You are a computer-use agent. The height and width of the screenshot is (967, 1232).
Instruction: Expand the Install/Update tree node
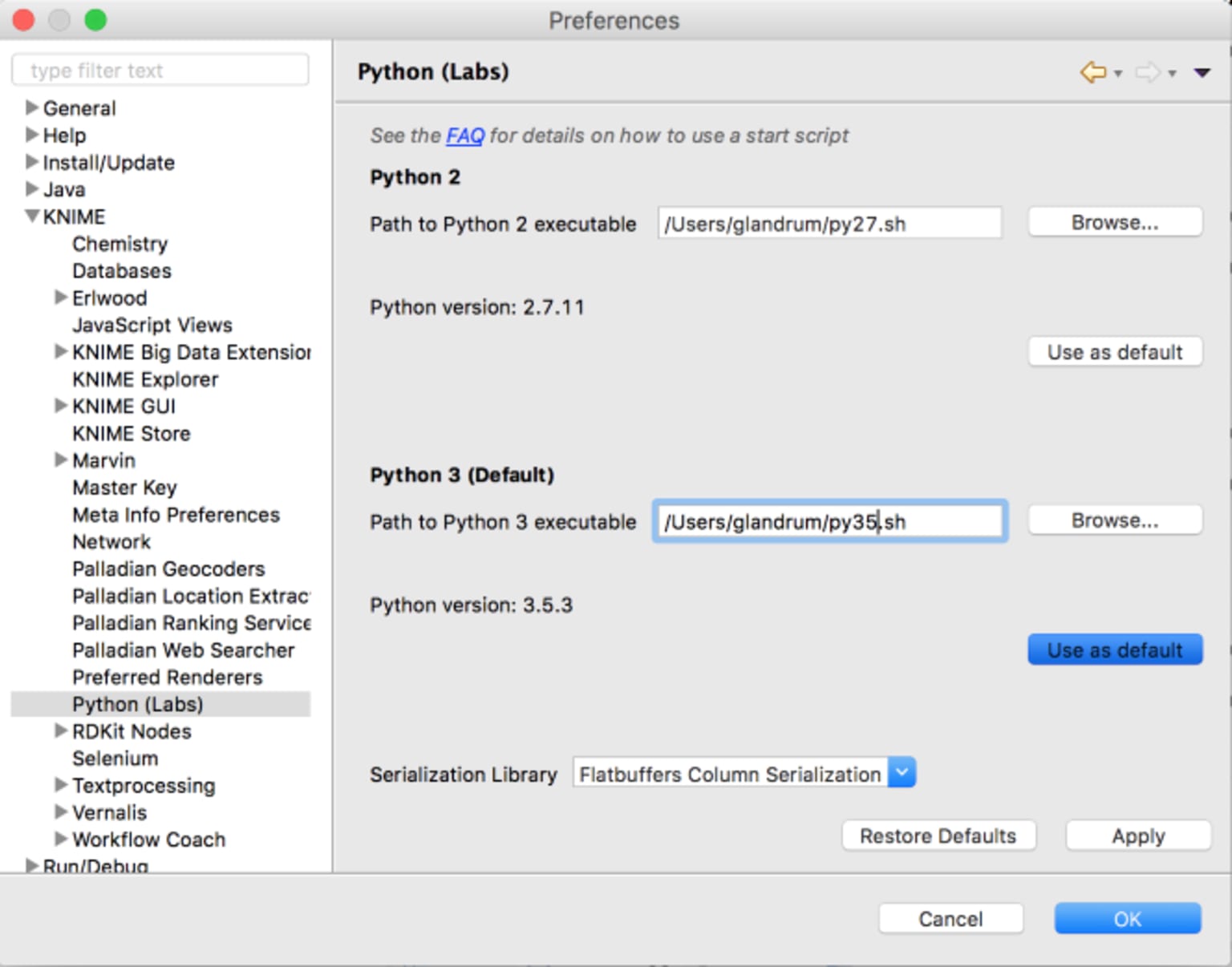tap(32, 161)
